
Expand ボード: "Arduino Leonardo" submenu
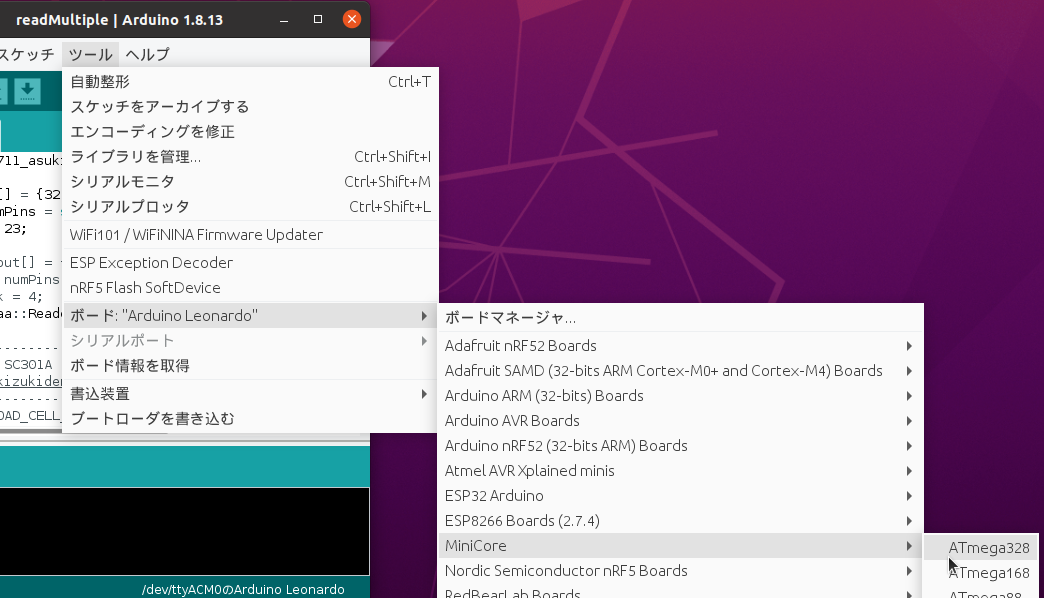pyautogui.click(x=250, y=316)
